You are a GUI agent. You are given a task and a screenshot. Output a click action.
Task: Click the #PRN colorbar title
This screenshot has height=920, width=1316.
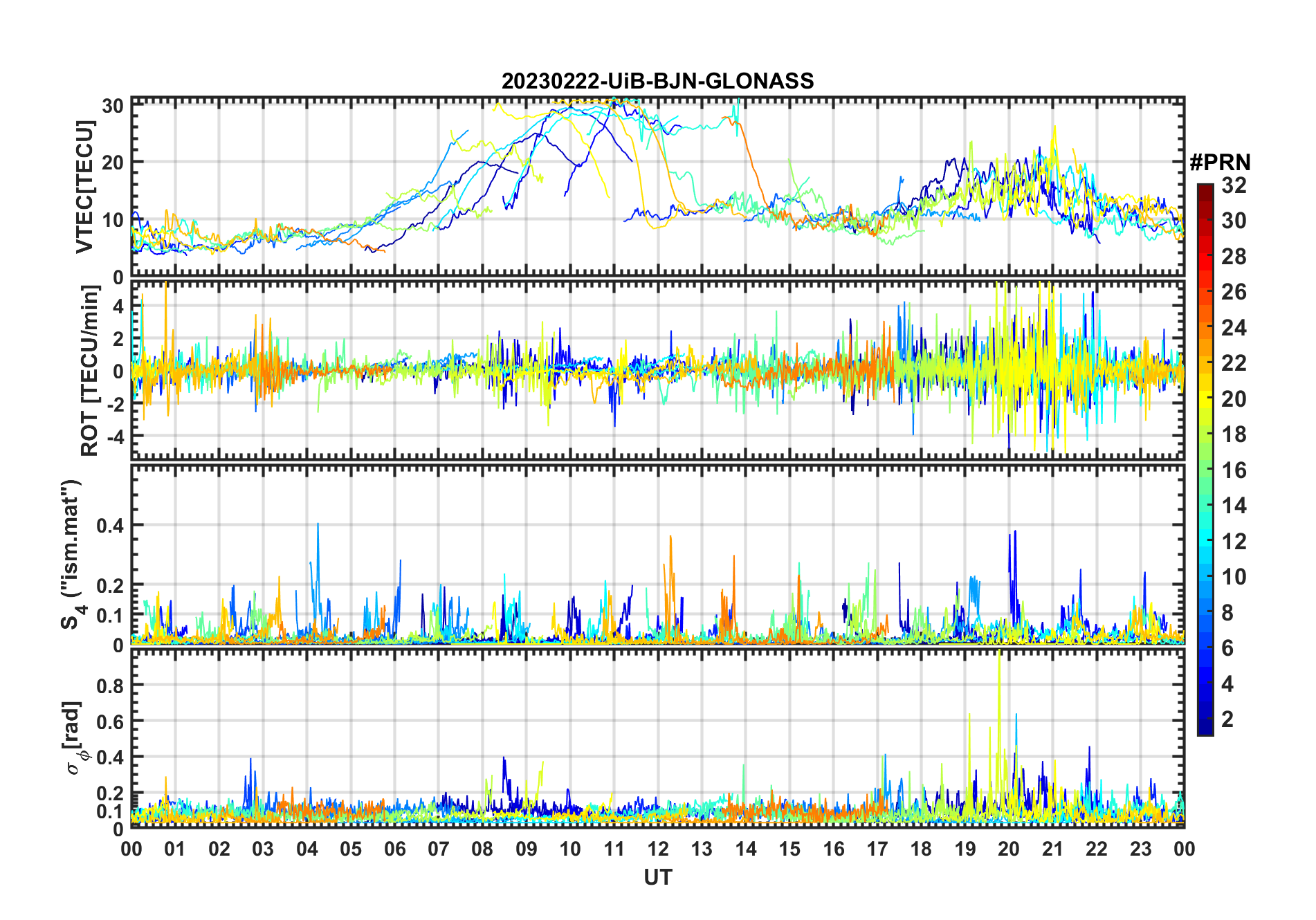click(x=1220, y=163)
